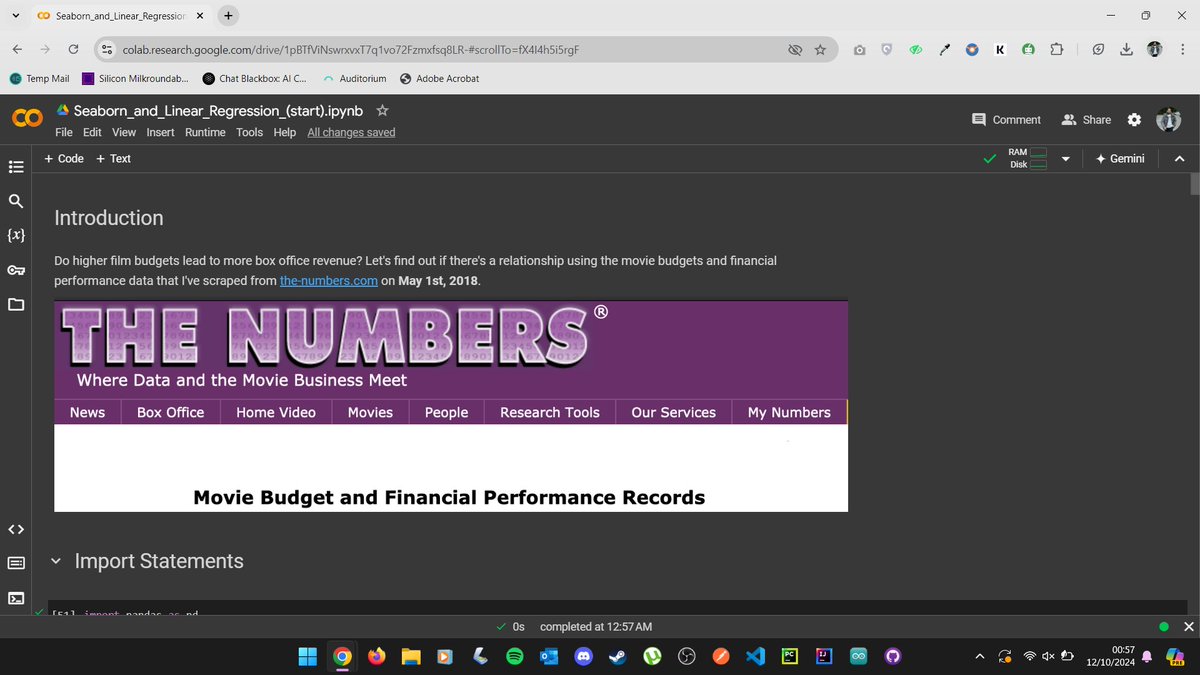Star the notebook next to its title
The width and height of the screenshot is (1200, 675).
[x=382, y=111]
